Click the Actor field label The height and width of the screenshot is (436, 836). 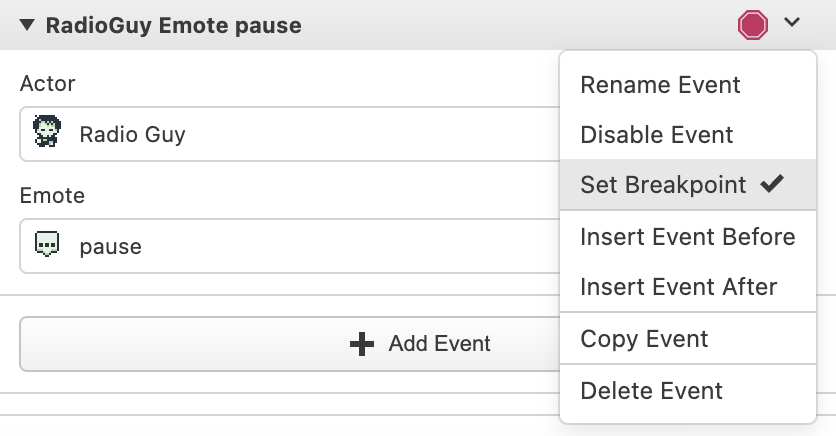point(47,83)
